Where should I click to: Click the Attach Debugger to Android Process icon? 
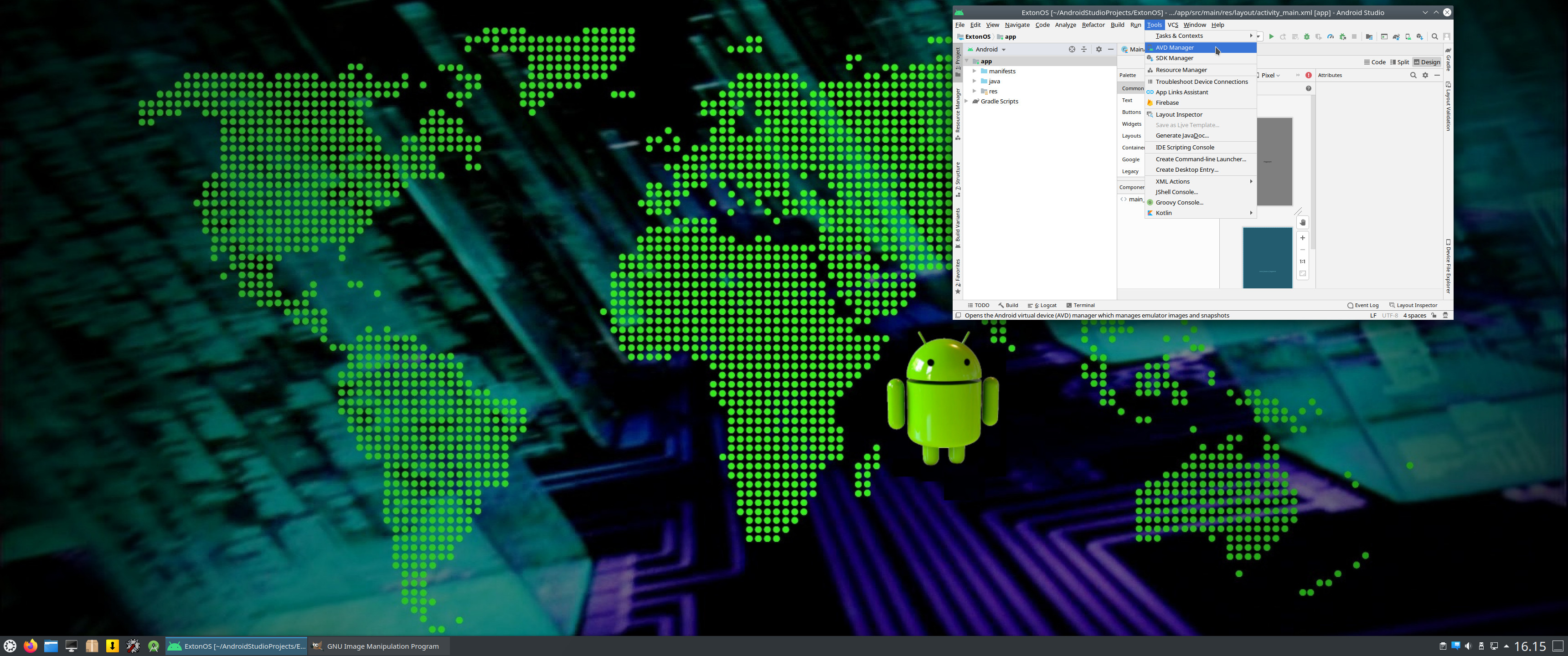click(1343, 36)
